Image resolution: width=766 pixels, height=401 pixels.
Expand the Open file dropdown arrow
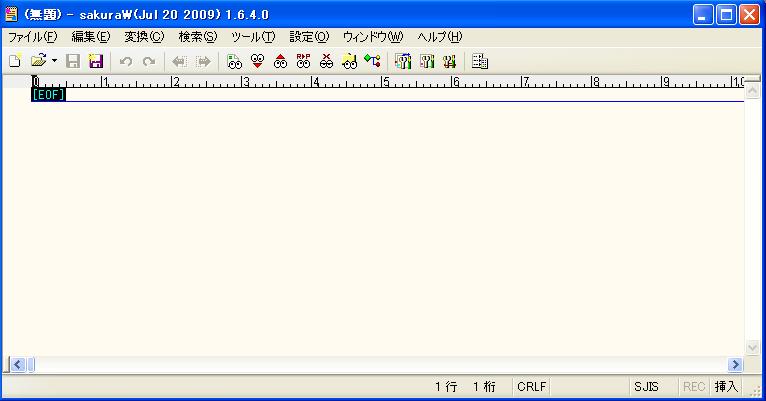[x=54, y=61]
